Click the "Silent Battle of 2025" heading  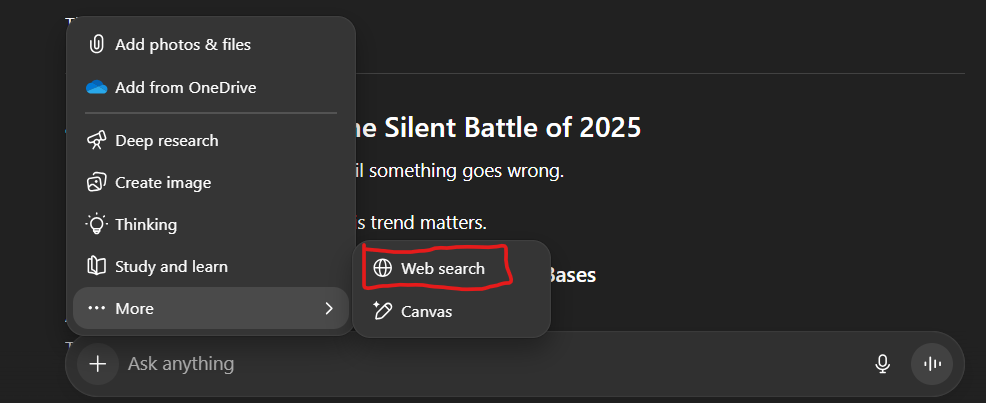point(500,128)
